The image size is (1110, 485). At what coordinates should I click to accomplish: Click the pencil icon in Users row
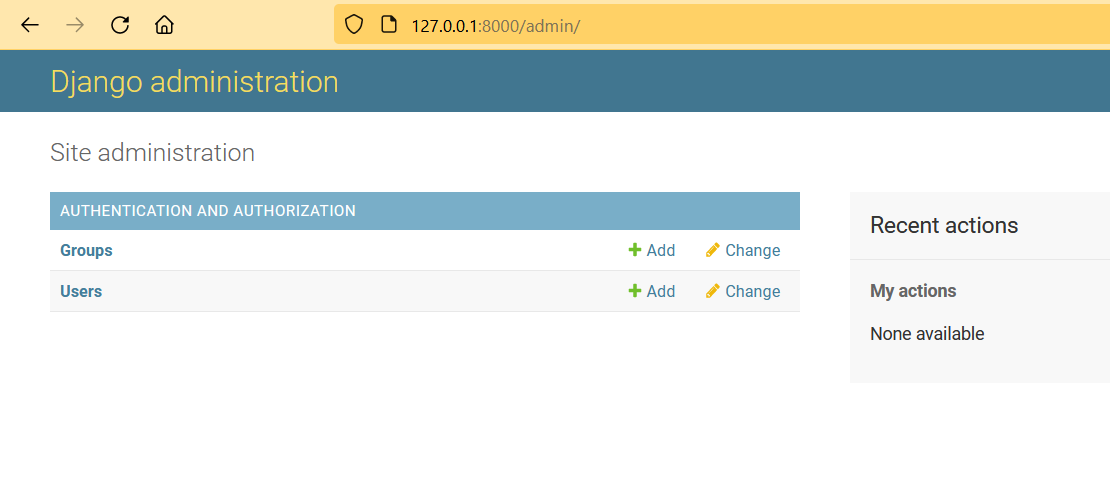coord(712,291)
